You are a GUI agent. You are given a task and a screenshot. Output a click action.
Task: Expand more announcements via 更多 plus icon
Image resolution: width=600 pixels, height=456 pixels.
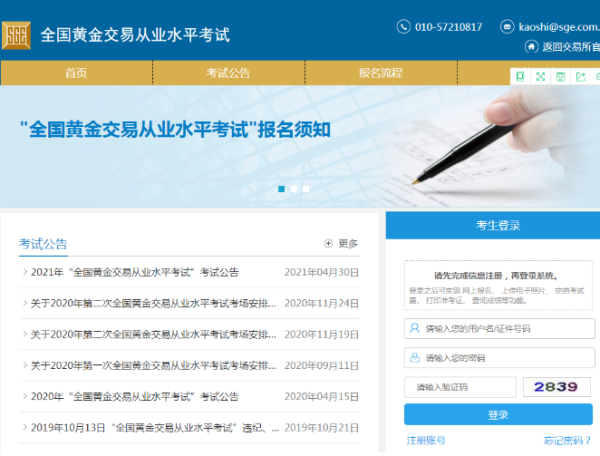329,243
